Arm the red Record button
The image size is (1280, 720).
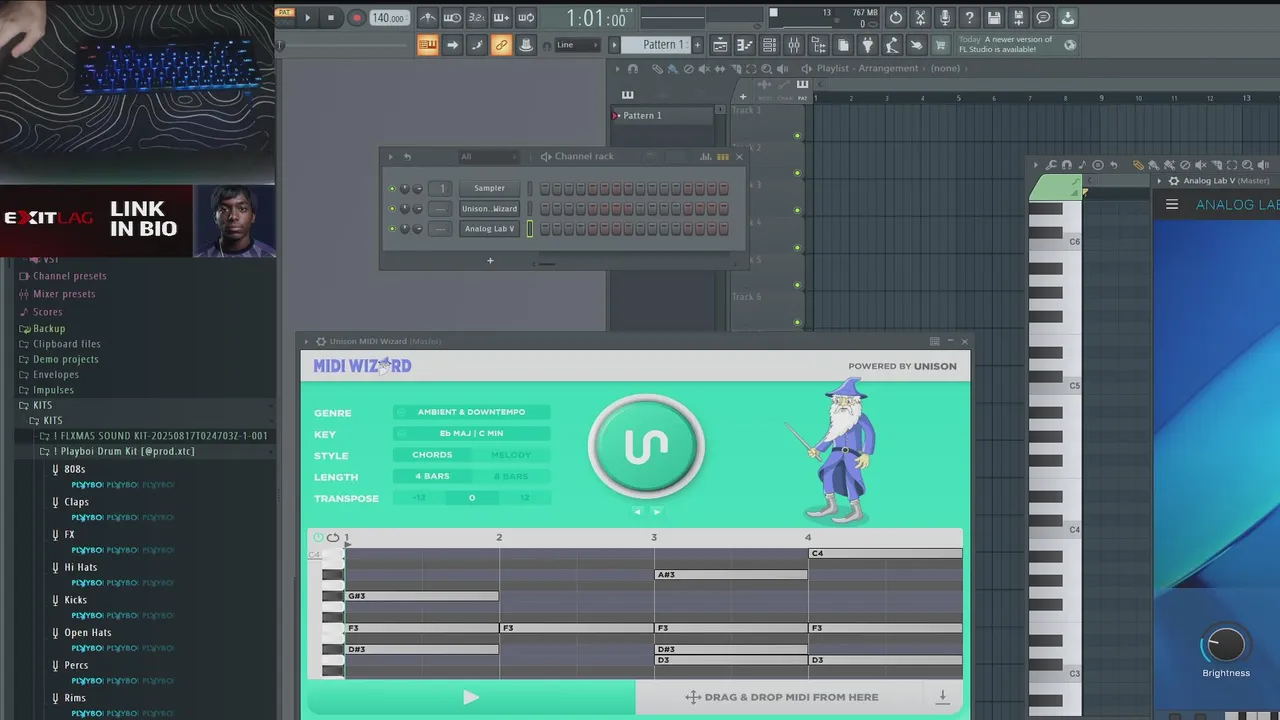click(356, 17)
